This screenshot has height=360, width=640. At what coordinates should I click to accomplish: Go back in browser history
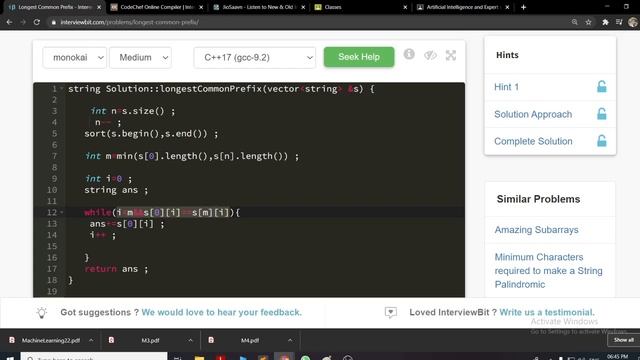[9, 22]
